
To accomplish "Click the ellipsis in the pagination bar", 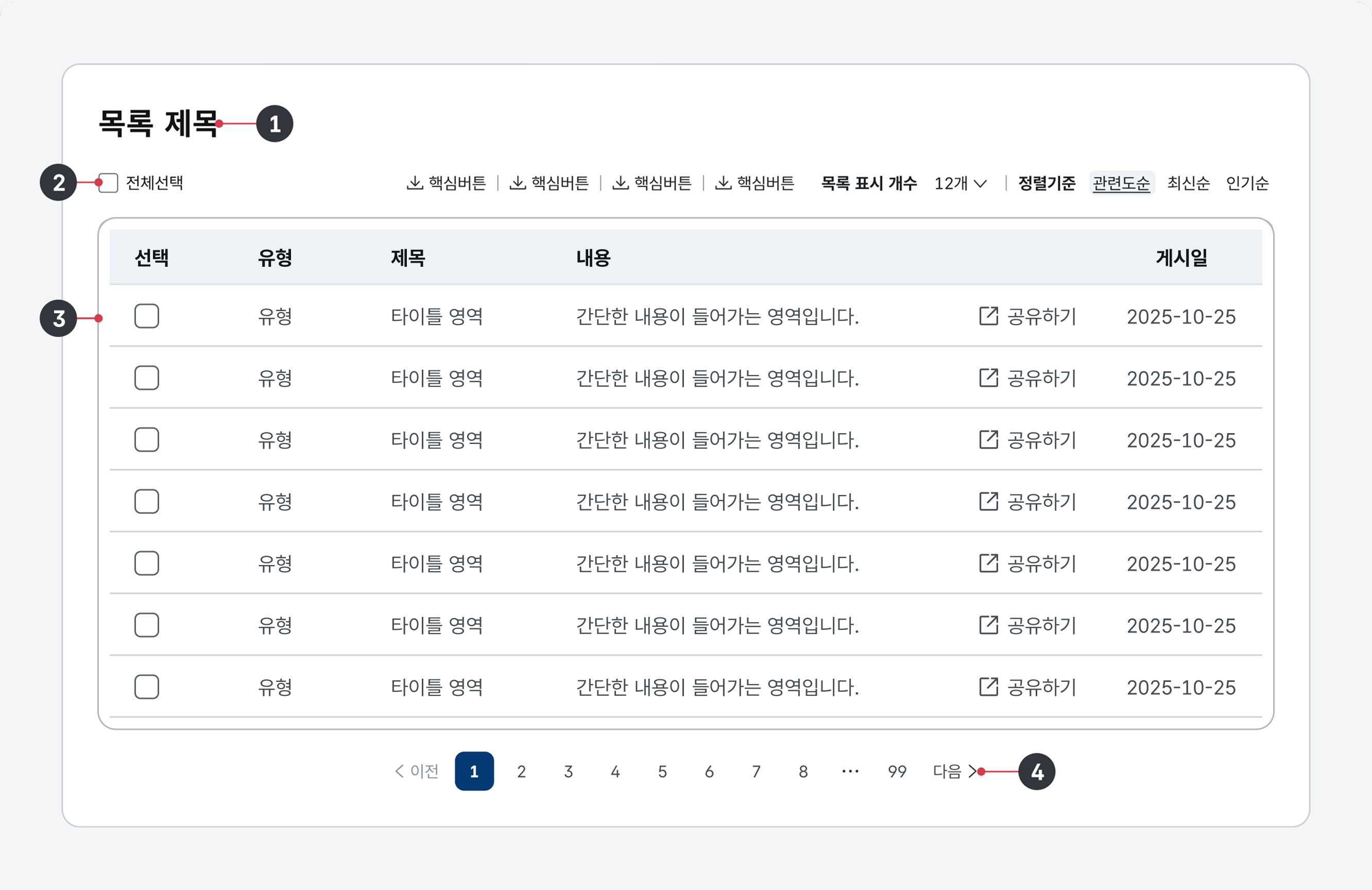I will pyautogui.click(x=849, y=771).
